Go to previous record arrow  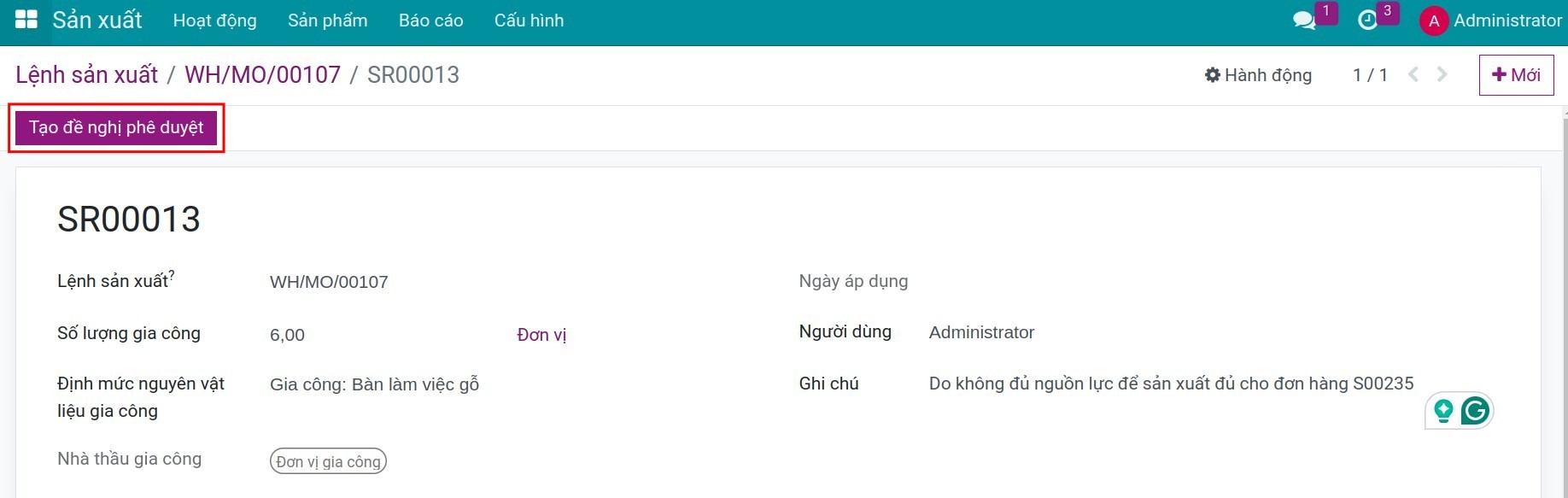pyautogui.click(x=1413, y=74)
